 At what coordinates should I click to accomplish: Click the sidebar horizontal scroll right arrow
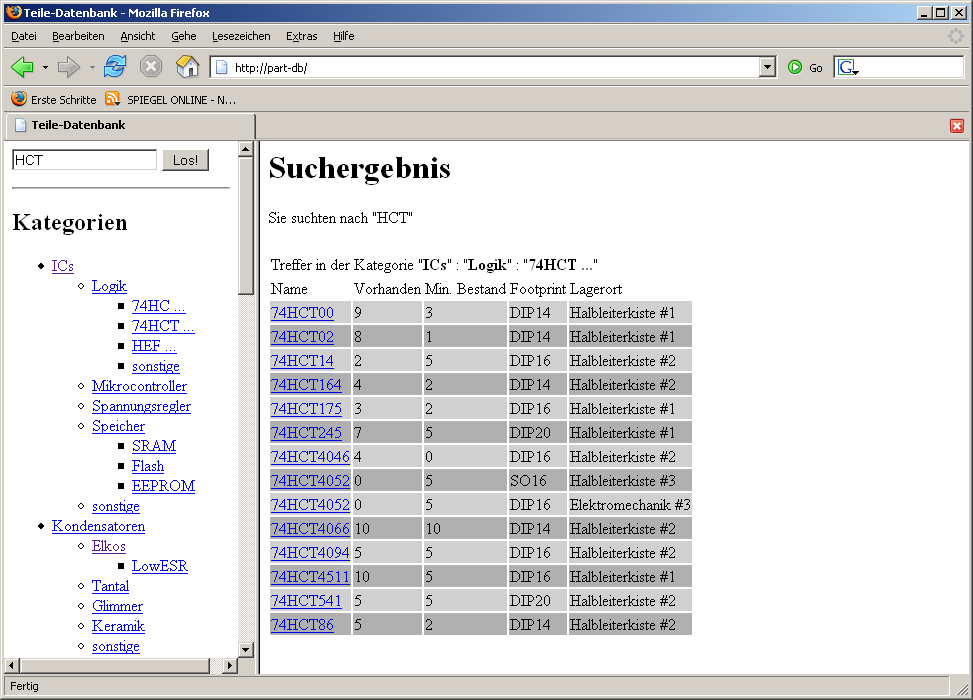(x=230, y=665)
